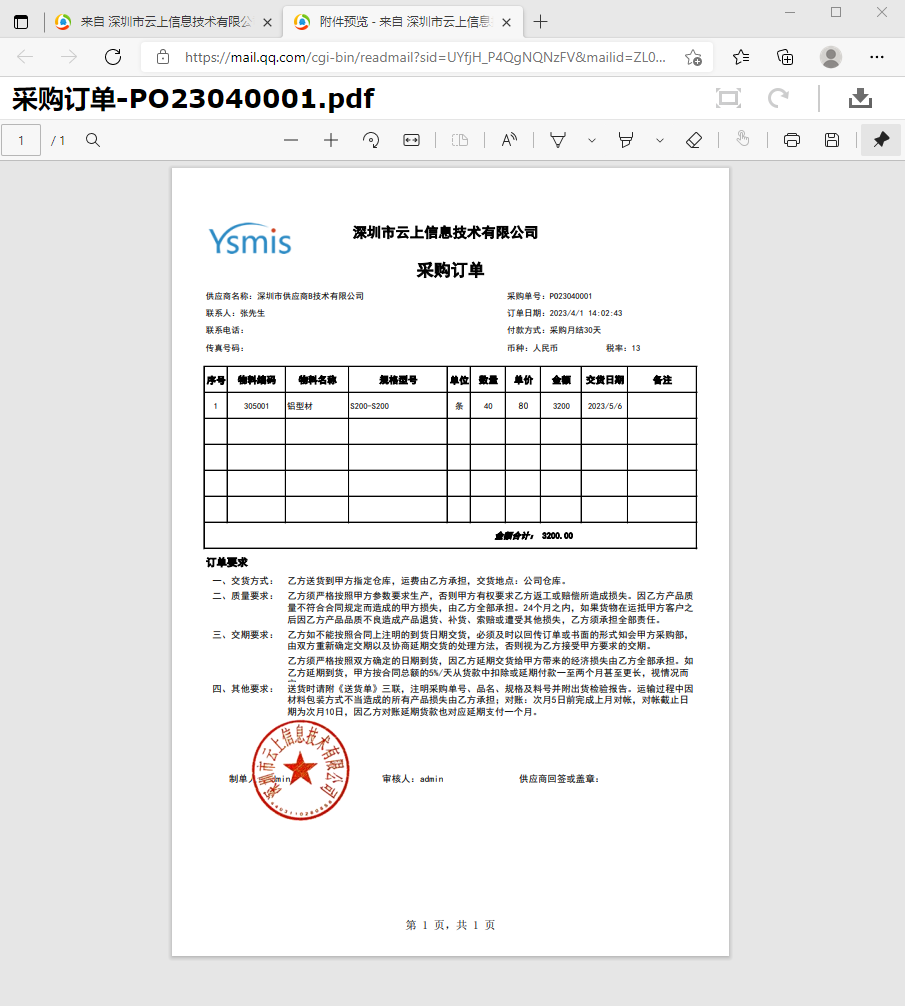Print the PDF document

[792, 140]
